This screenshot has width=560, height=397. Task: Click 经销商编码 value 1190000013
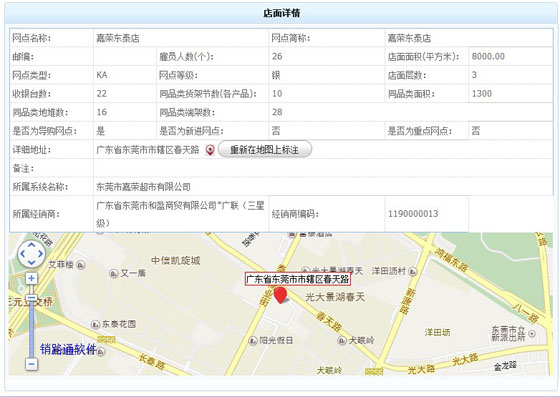[x=413, y=214]
